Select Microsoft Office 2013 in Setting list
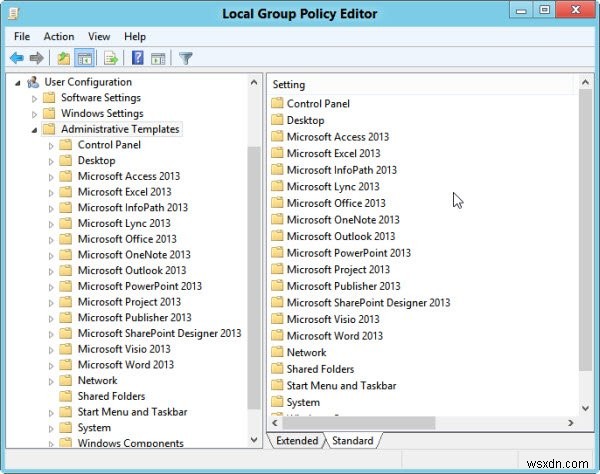600x474 pixels. (x=336, y=203)
